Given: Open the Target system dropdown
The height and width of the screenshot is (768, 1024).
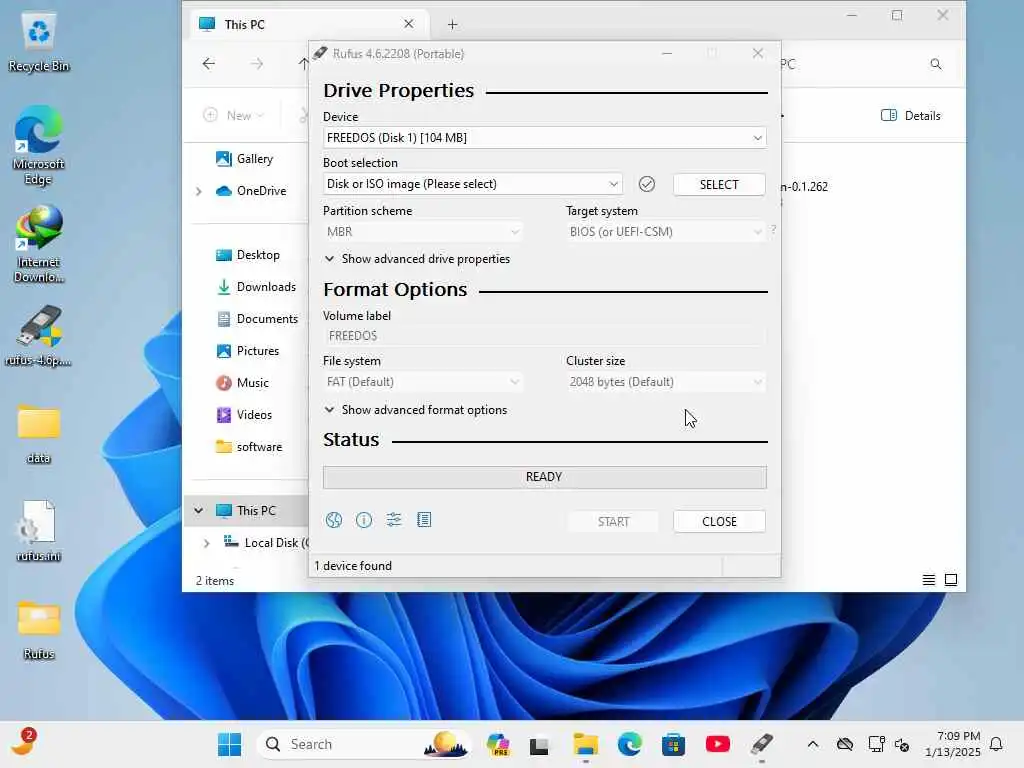Looking at the screenshot, I should 665,232.
